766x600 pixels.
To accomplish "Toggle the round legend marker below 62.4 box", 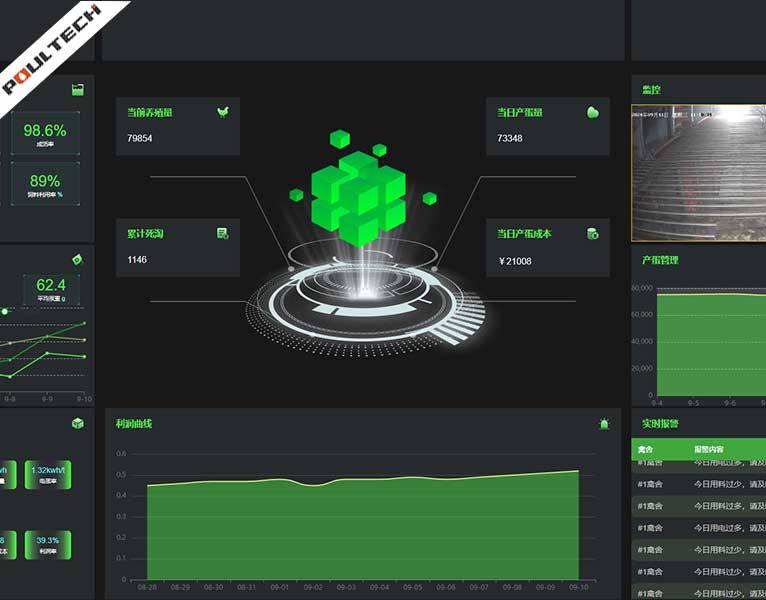I will point(4,311).
